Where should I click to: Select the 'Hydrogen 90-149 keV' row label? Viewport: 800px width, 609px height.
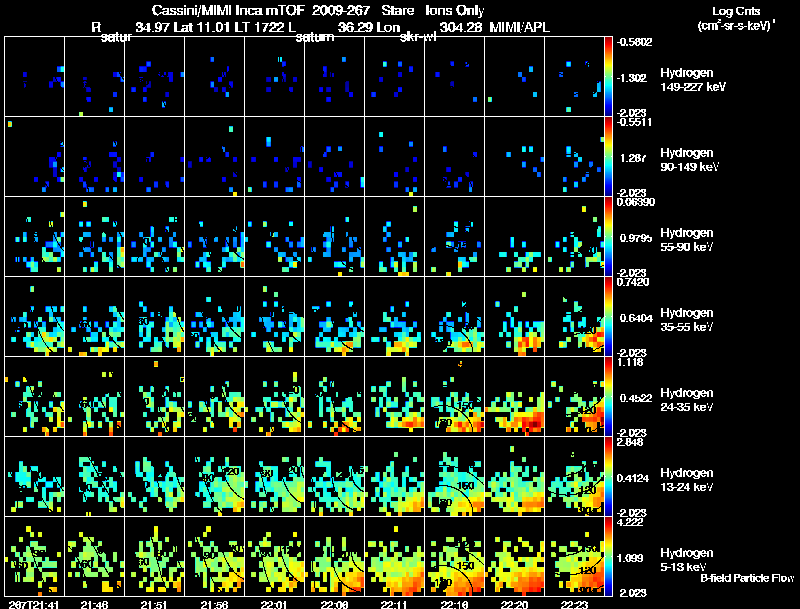point(690,160)
